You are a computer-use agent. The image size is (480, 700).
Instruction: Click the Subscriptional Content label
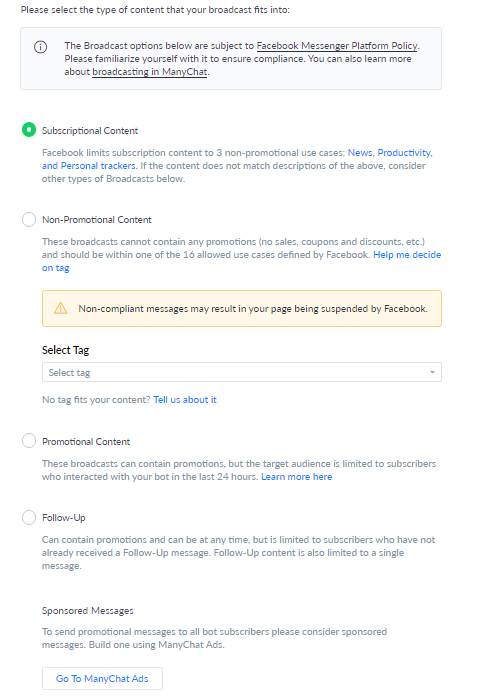(x=90, y=130)
